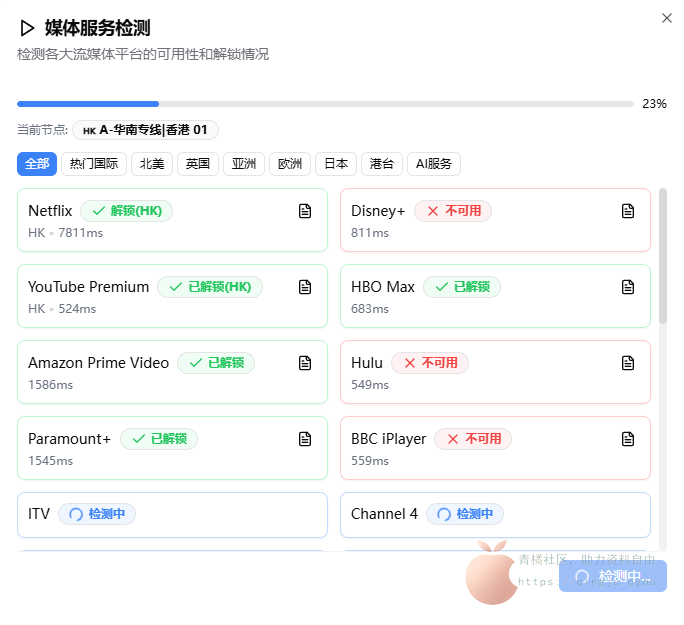Image resolution: width=684 pixels, height=625 pixels.
Task: Click BBC iPlayer 不可用 status badge
Action: (473, 439)
